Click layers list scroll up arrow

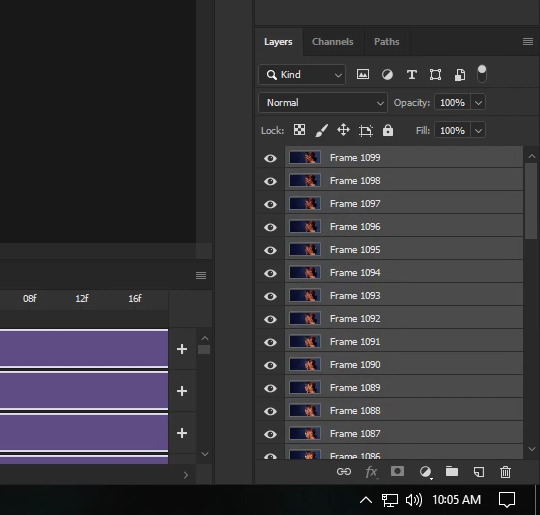coord(531,156)
